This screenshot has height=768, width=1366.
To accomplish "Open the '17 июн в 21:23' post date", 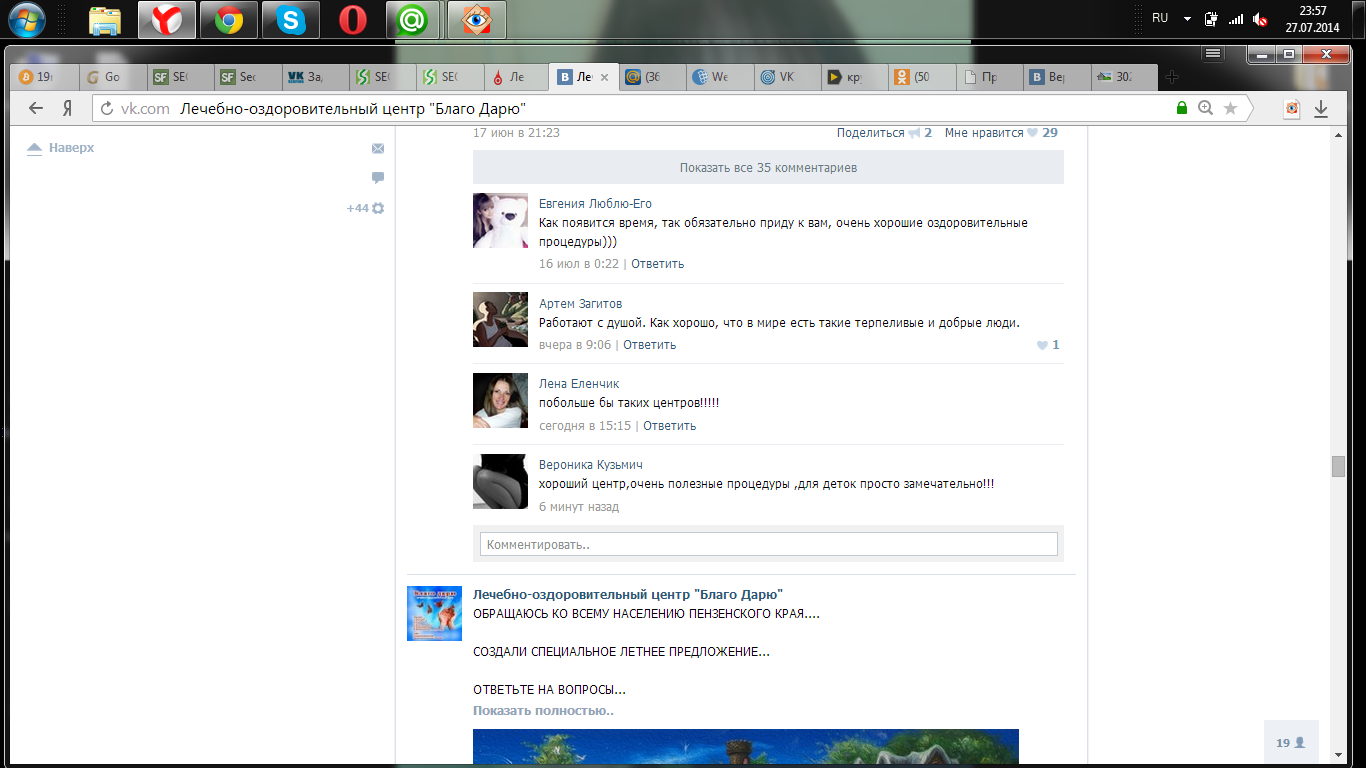I will [516, 133].
